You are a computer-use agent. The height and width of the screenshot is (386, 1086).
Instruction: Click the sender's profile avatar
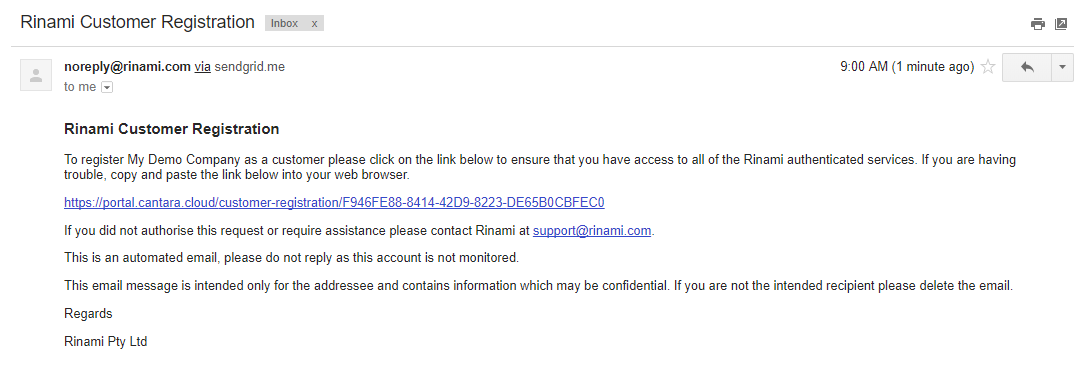click(x=36, y=75)
